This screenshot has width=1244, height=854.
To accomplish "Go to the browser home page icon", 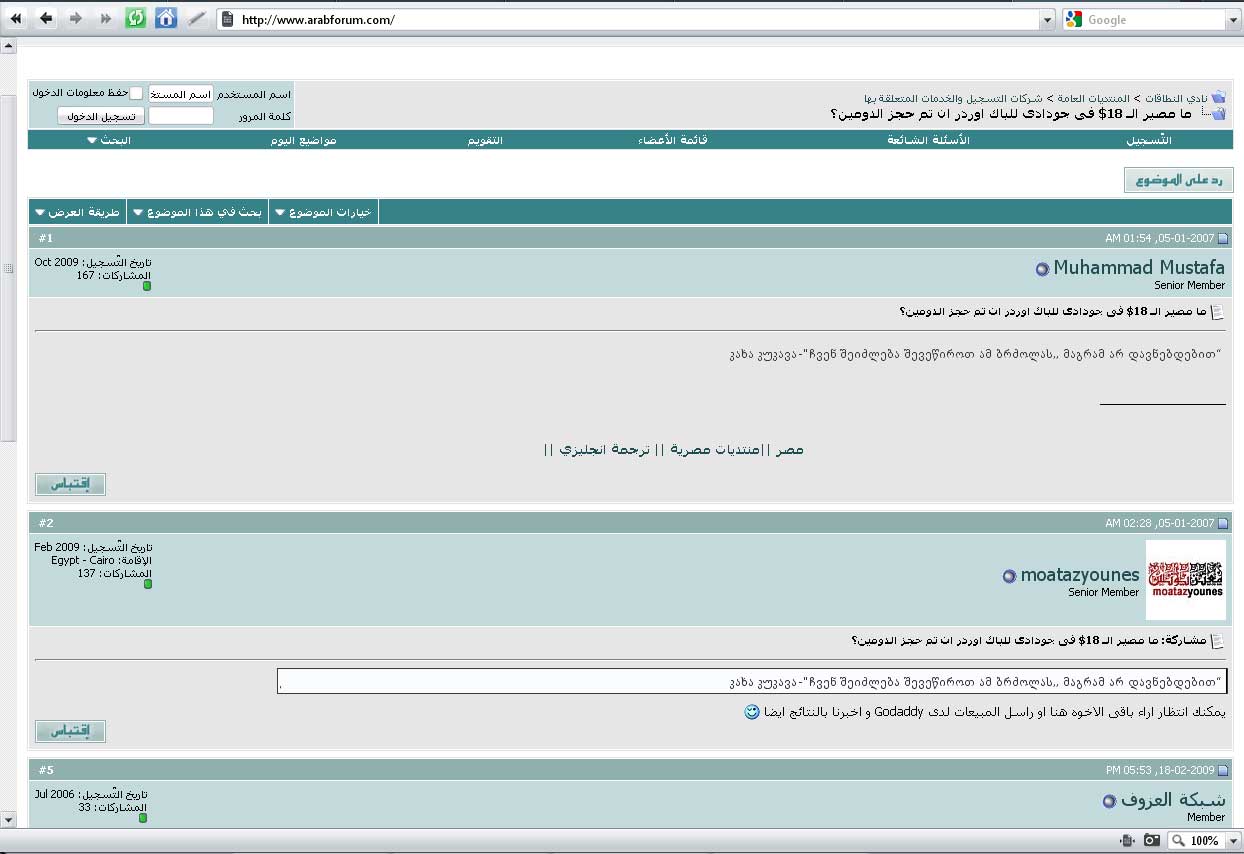I will pos(166,19).
